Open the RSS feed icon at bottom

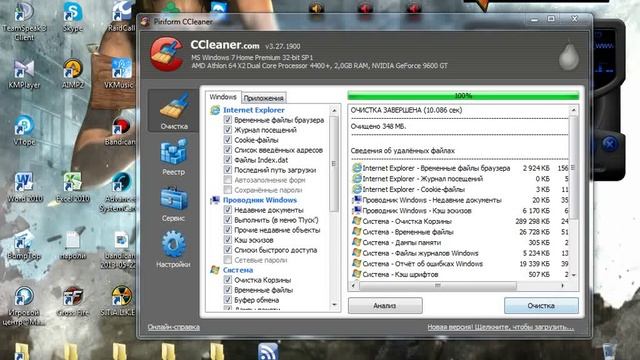268,351
